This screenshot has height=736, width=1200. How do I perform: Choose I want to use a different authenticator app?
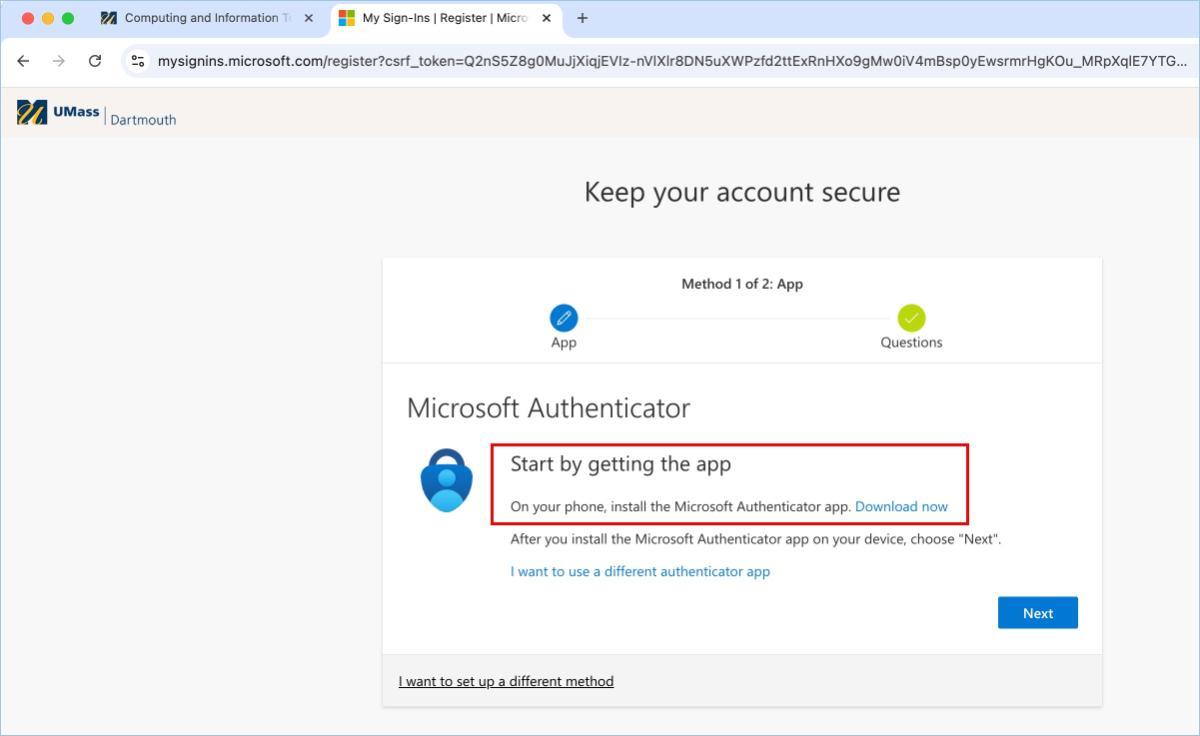[x=640, y=571]
